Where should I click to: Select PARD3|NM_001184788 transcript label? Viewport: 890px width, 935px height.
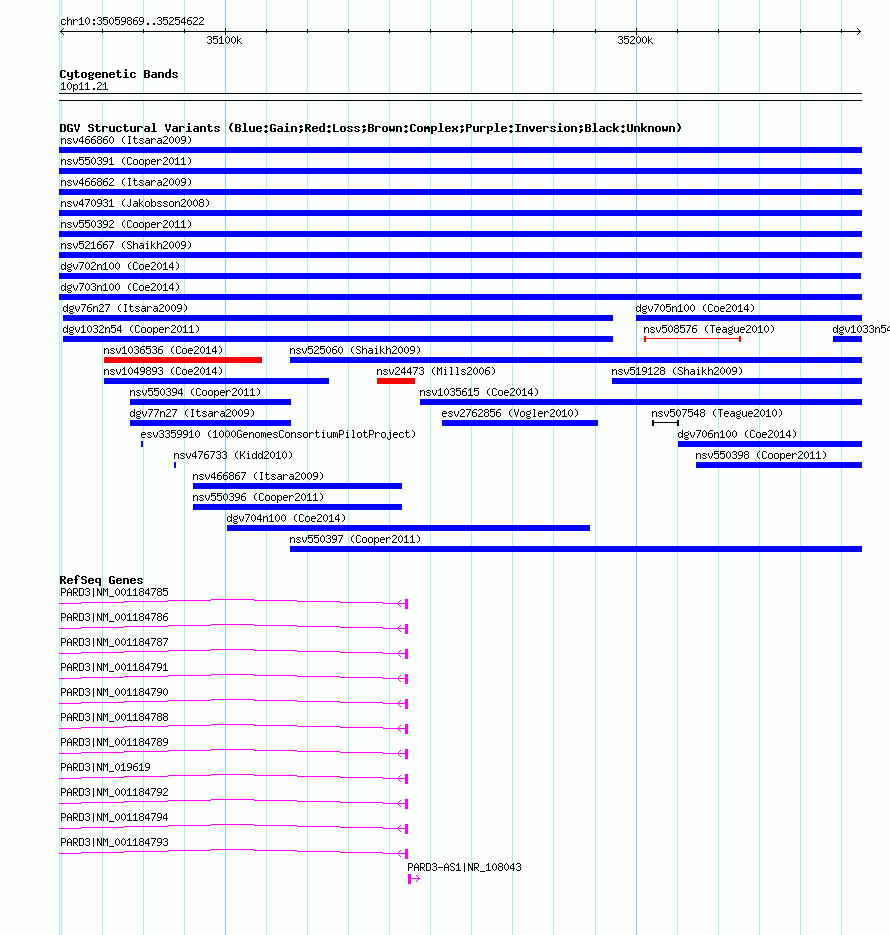(x=114, y=717)
